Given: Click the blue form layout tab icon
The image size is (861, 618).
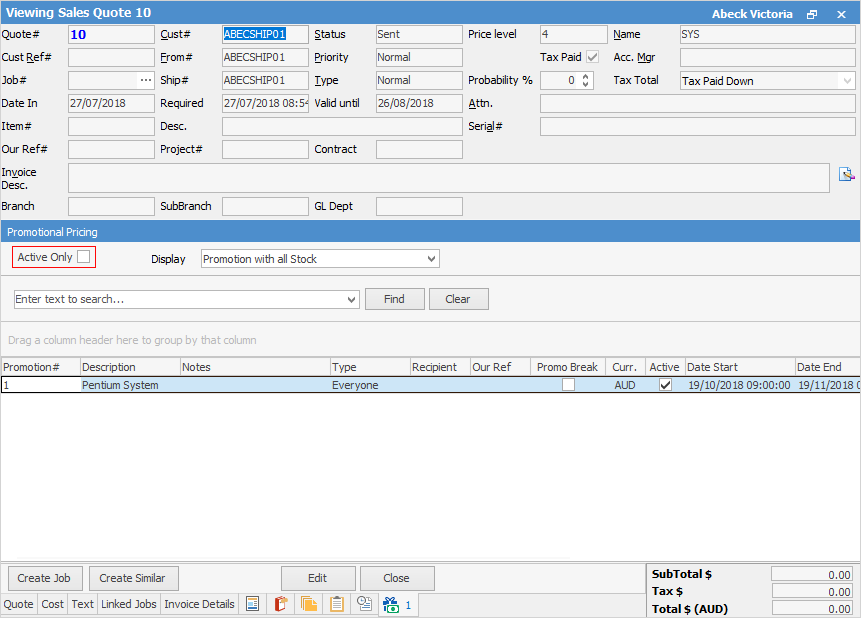Looking at the screenshot, I should [x=252, y=604].
